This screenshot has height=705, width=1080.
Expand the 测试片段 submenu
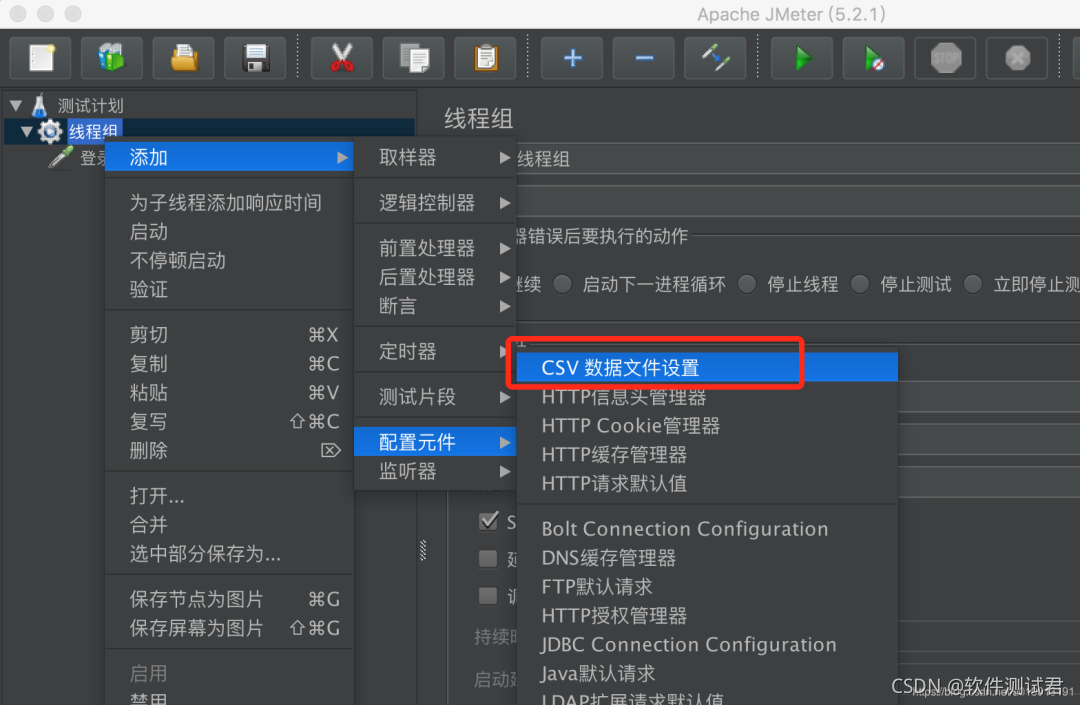[x=435, y=397]
